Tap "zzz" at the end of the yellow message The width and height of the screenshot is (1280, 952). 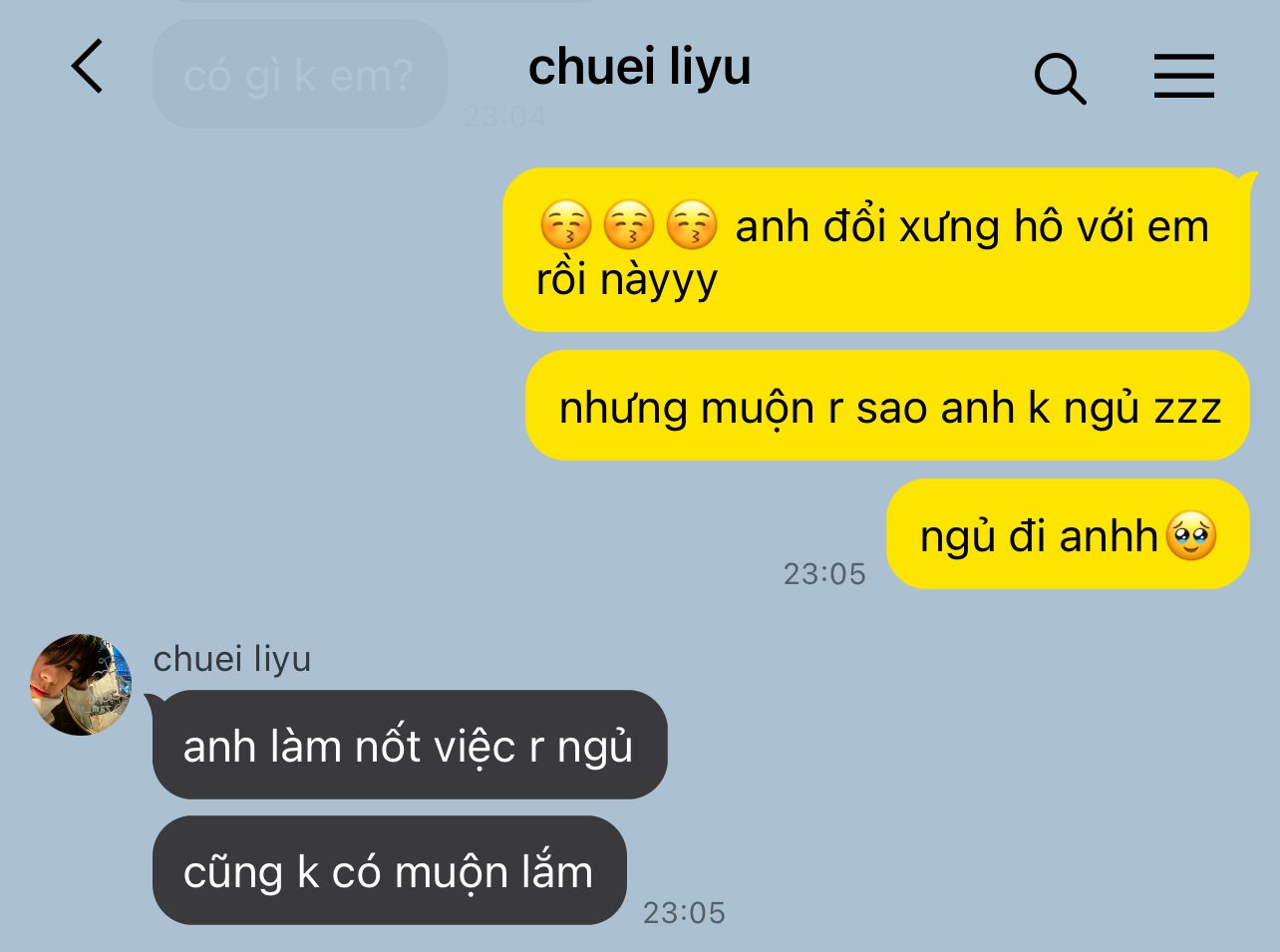1187,408
